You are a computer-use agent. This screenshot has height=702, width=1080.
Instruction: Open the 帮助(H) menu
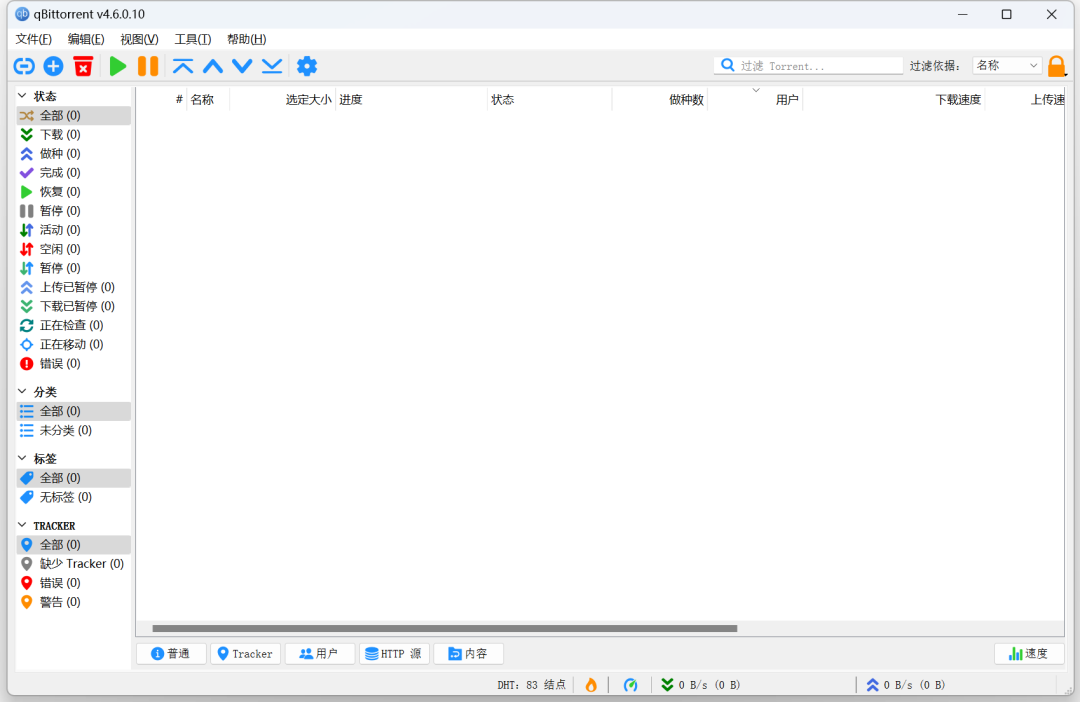[247, 39]
